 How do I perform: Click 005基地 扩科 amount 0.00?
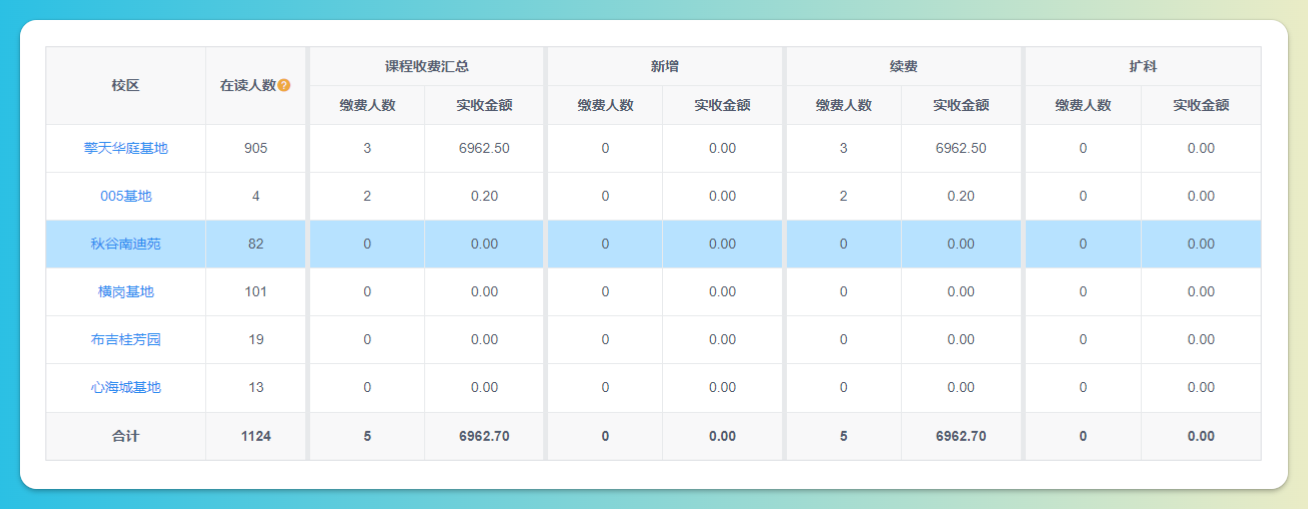(1201, 196)
